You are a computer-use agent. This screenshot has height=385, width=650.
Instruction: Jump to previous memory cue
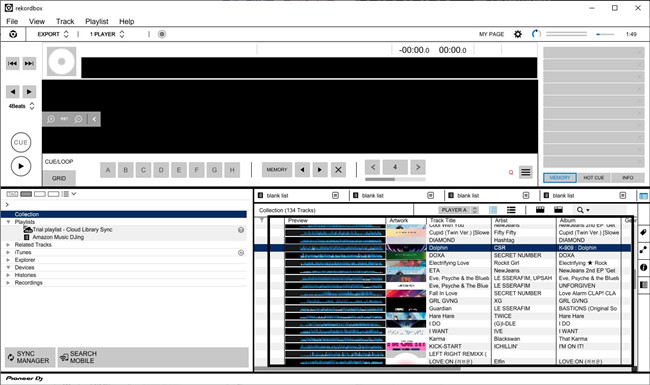[x=302, y=169]
